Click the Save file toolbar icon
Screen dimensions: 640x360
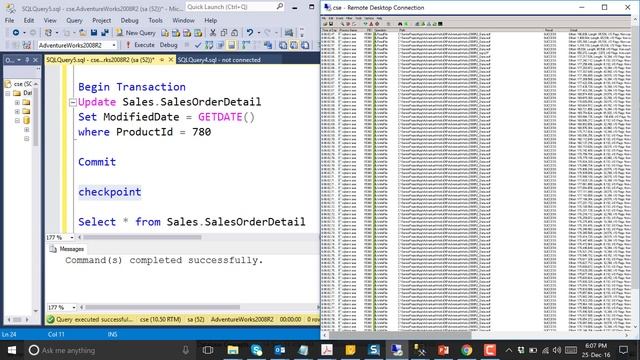(94, 33)
